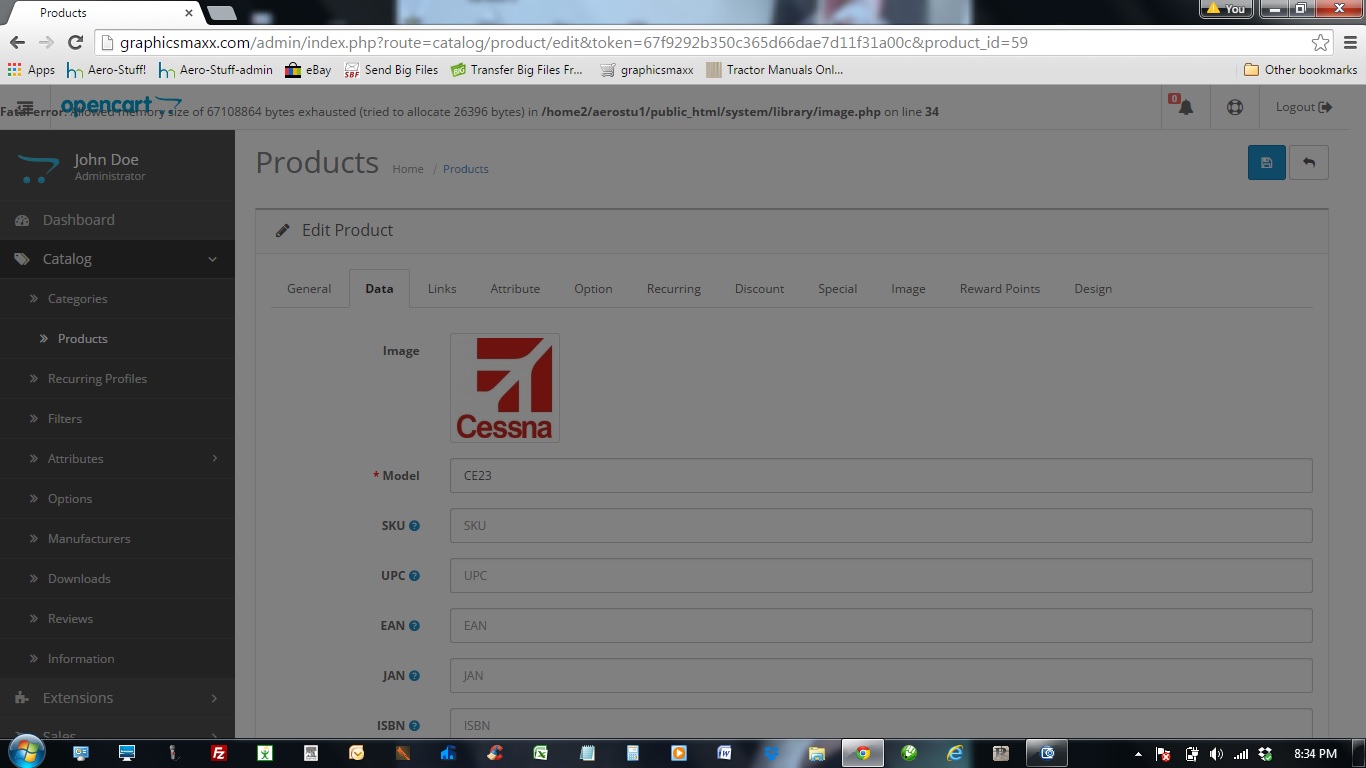The height and width of the screenshot is (768, 1366).
Task: Click the save product button icon
Action: point(1266,163)
